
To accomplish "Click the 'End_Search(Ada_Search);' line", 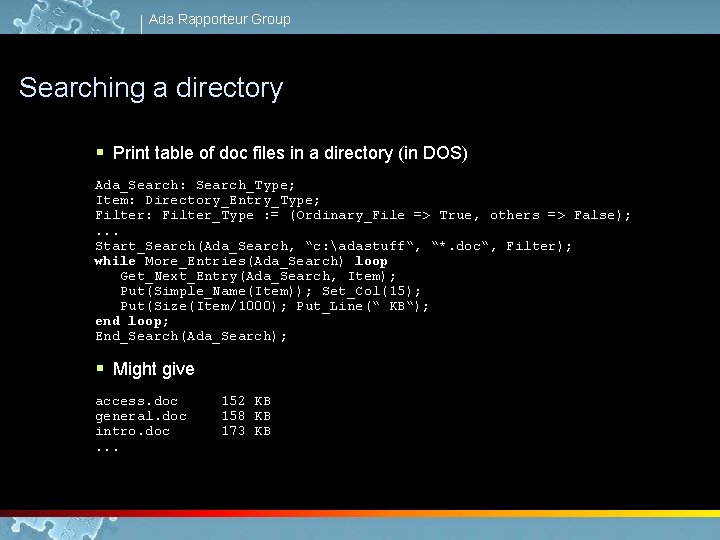I will [191, 336].
